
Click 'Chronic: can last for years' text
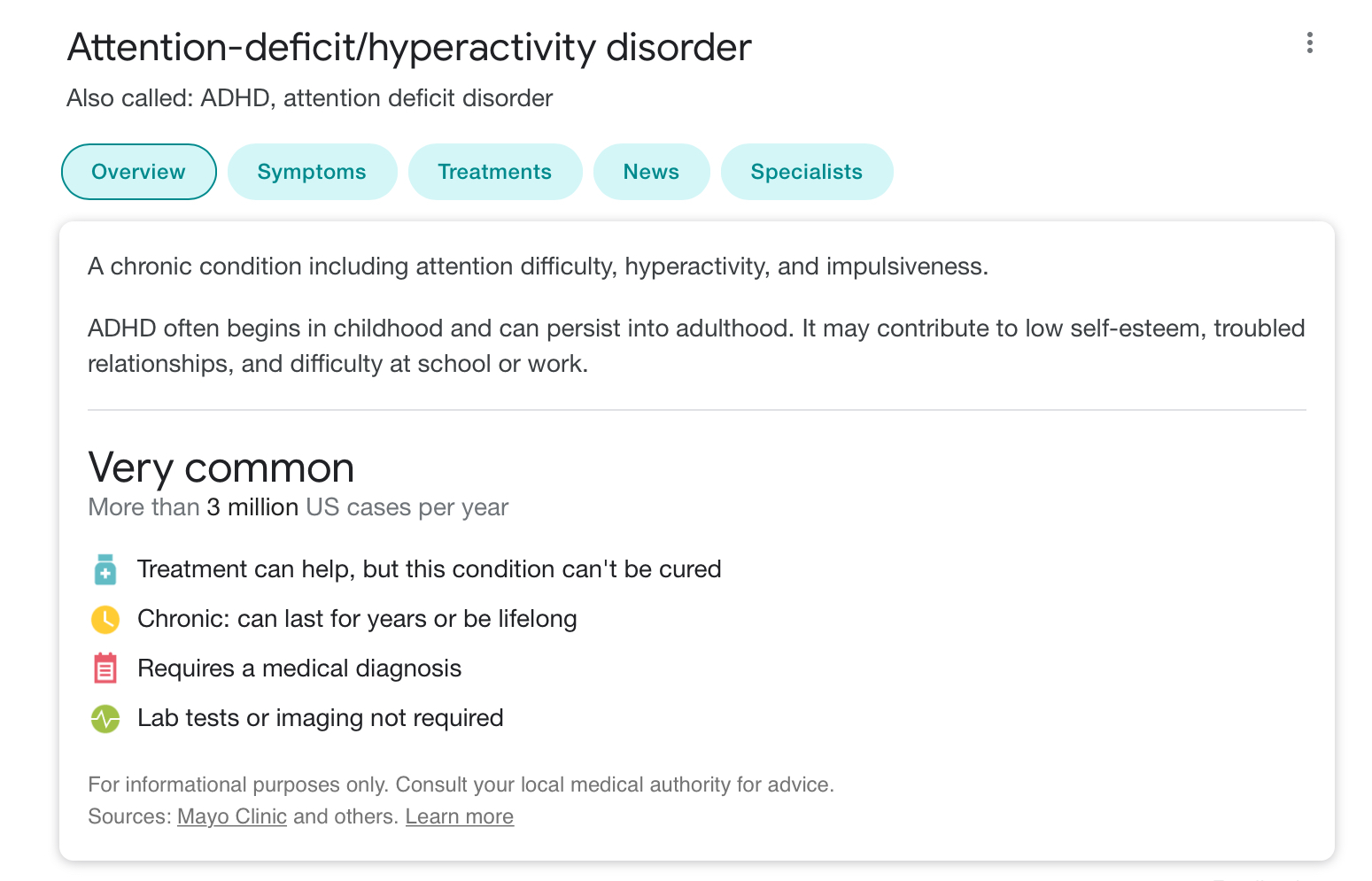click(x=357, y=619)
